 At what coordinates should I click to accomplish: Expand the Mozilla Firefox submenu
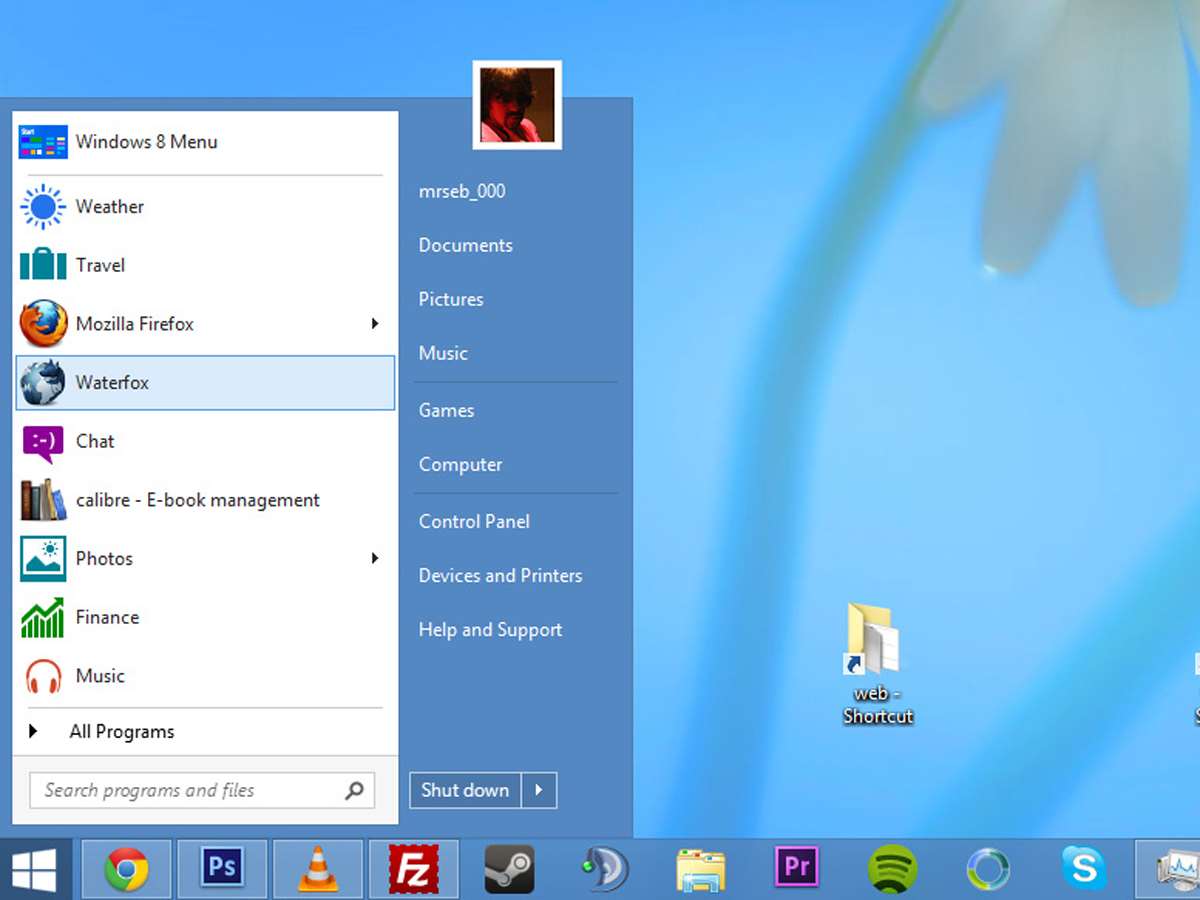pos(375,324)
